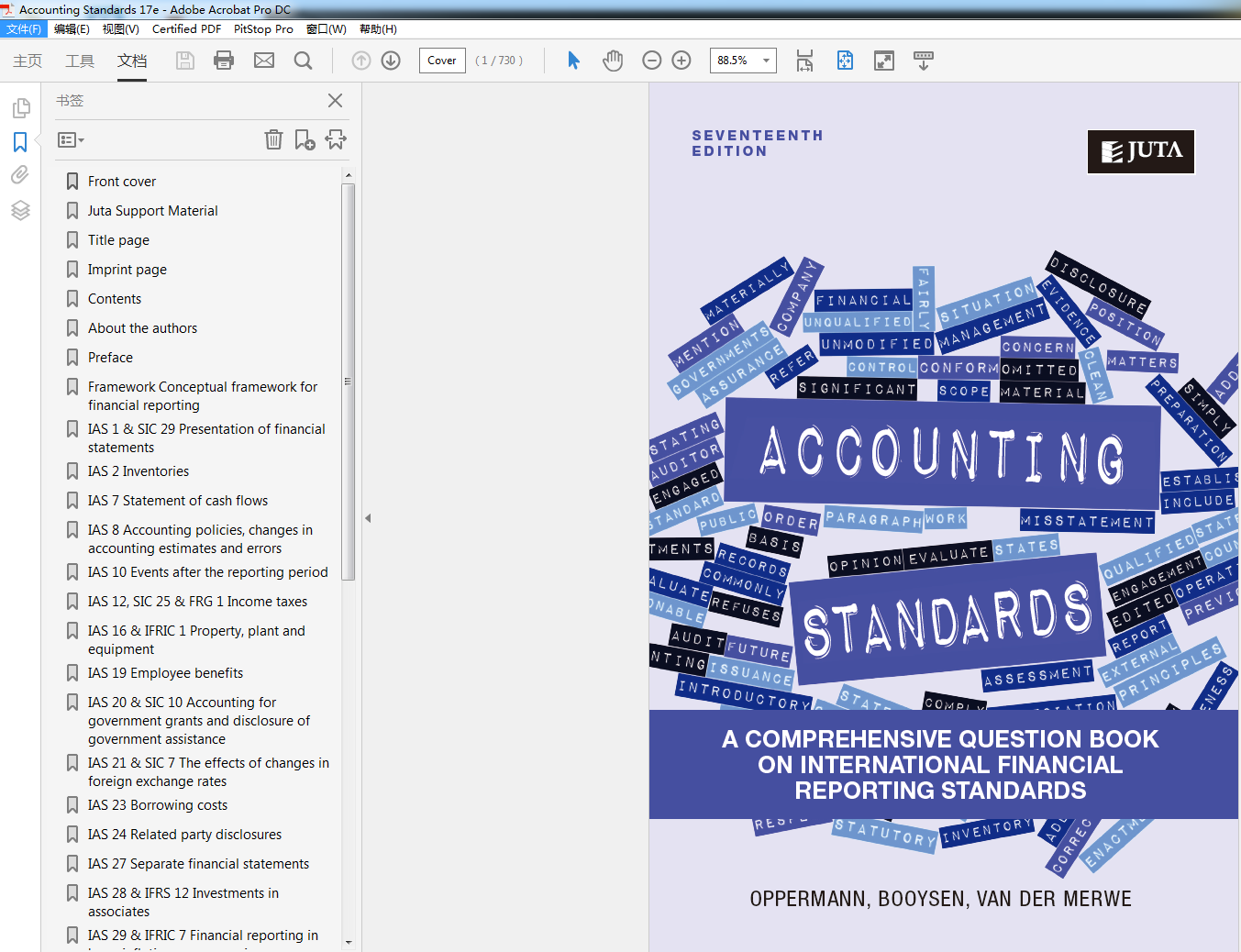Image resolution: width=1241 pixels, height=952 pixels.
Task: Jump to IAS 7 Statement of cash flows
Action: click(x=178, y=501)
